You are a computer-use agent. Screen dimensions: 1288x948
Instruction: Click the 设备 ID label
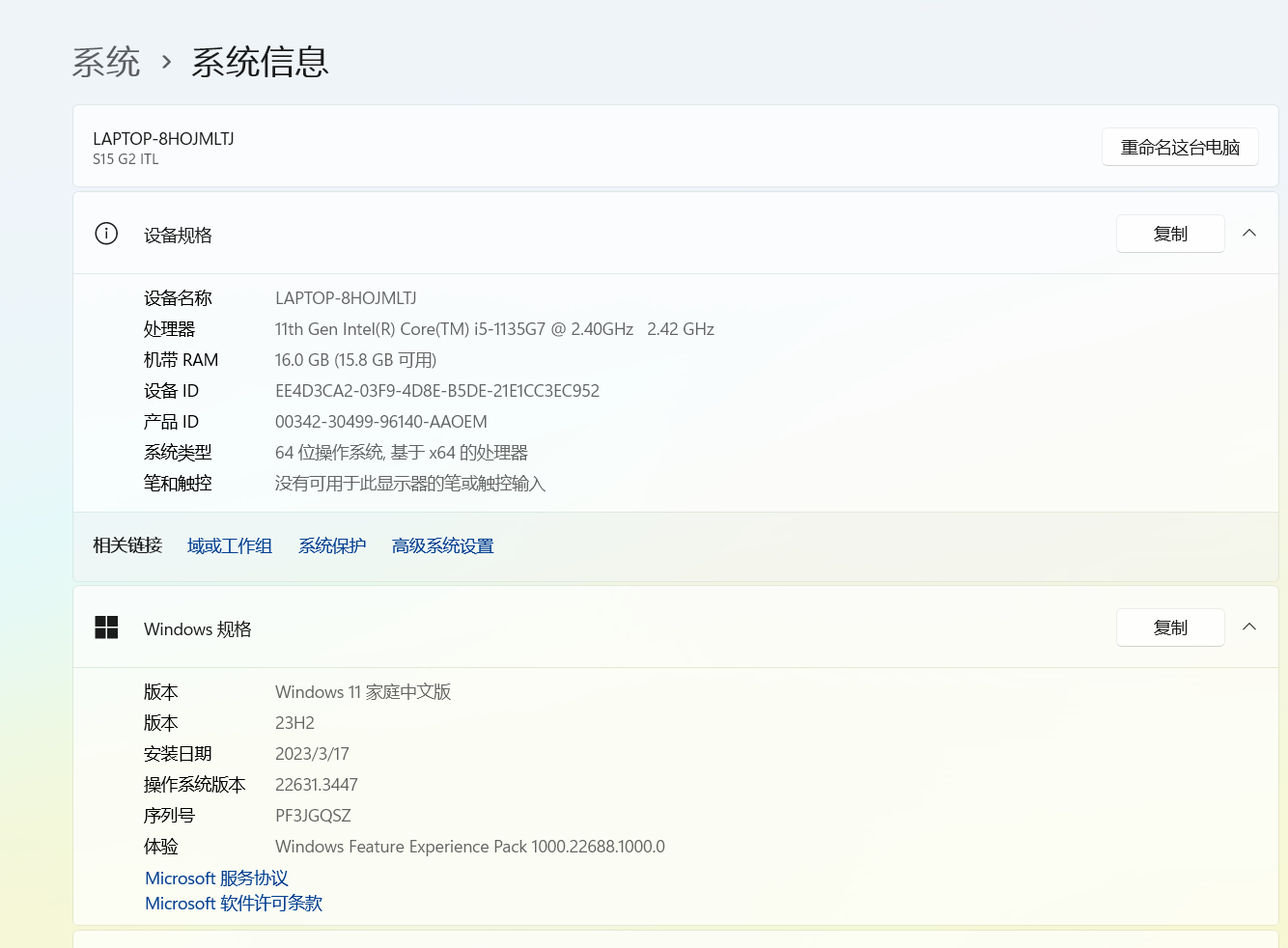[171, 391]
